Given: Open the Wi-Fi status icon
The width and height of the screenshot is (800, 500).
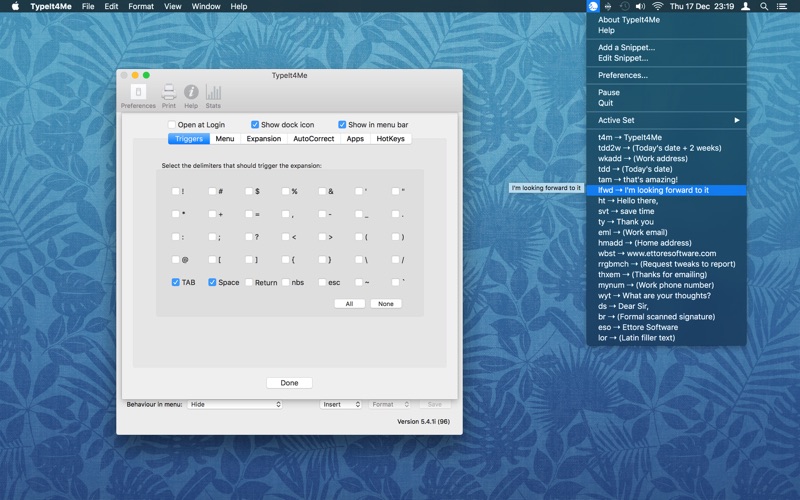Looking at the screenshot, I should click(658, 6).
